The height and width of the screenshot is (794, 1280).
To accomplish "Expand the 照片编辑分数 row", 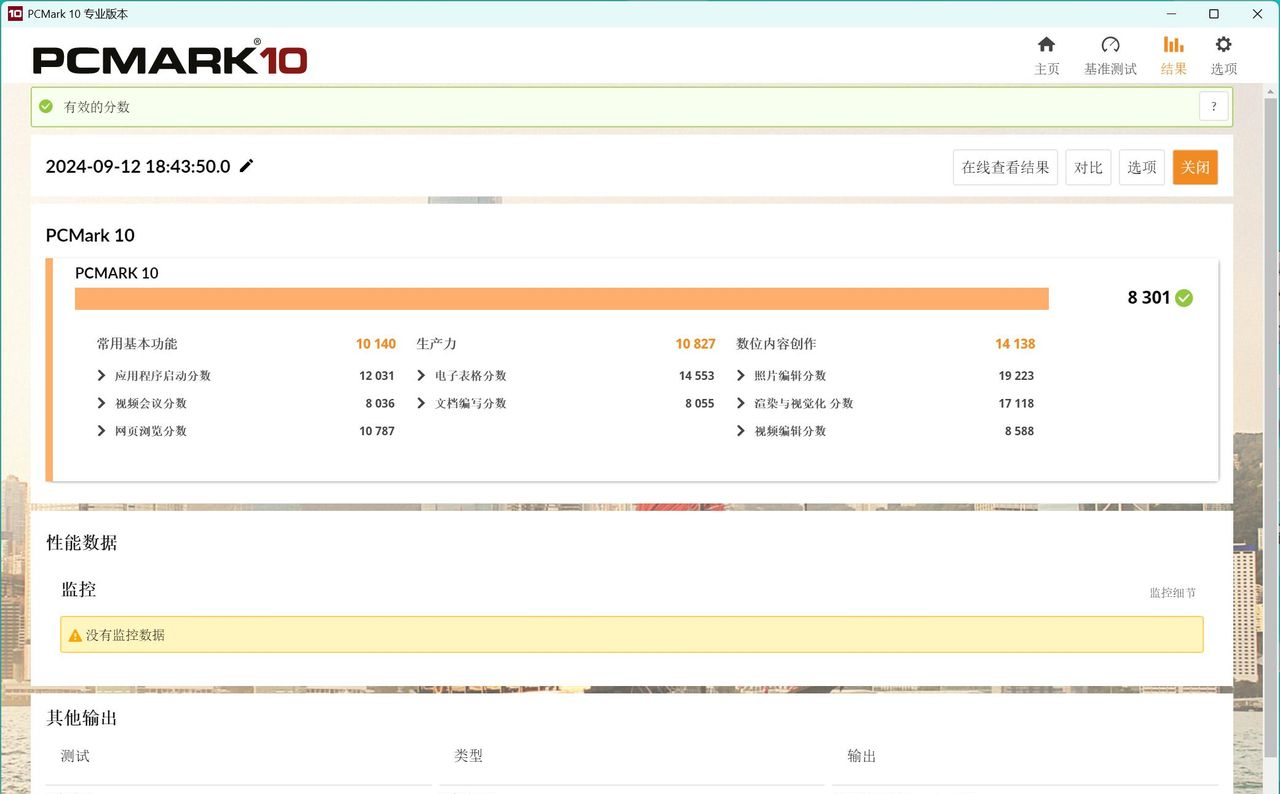I will pyautogui.click(x=741, y=376).
